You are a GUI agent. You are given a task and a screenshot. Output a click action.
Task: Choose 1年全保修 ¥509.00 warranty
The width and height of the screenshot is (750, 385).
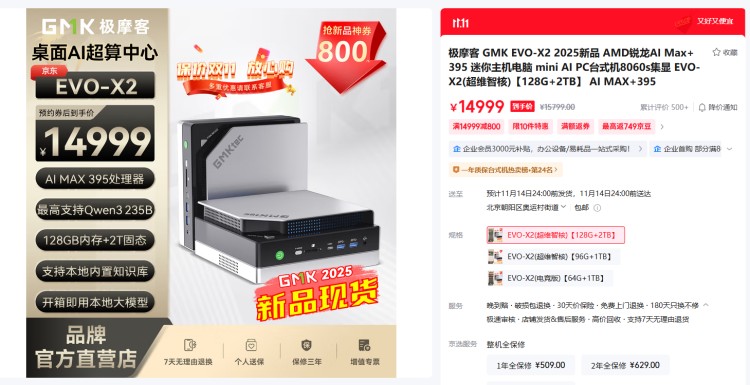[531, 365]
